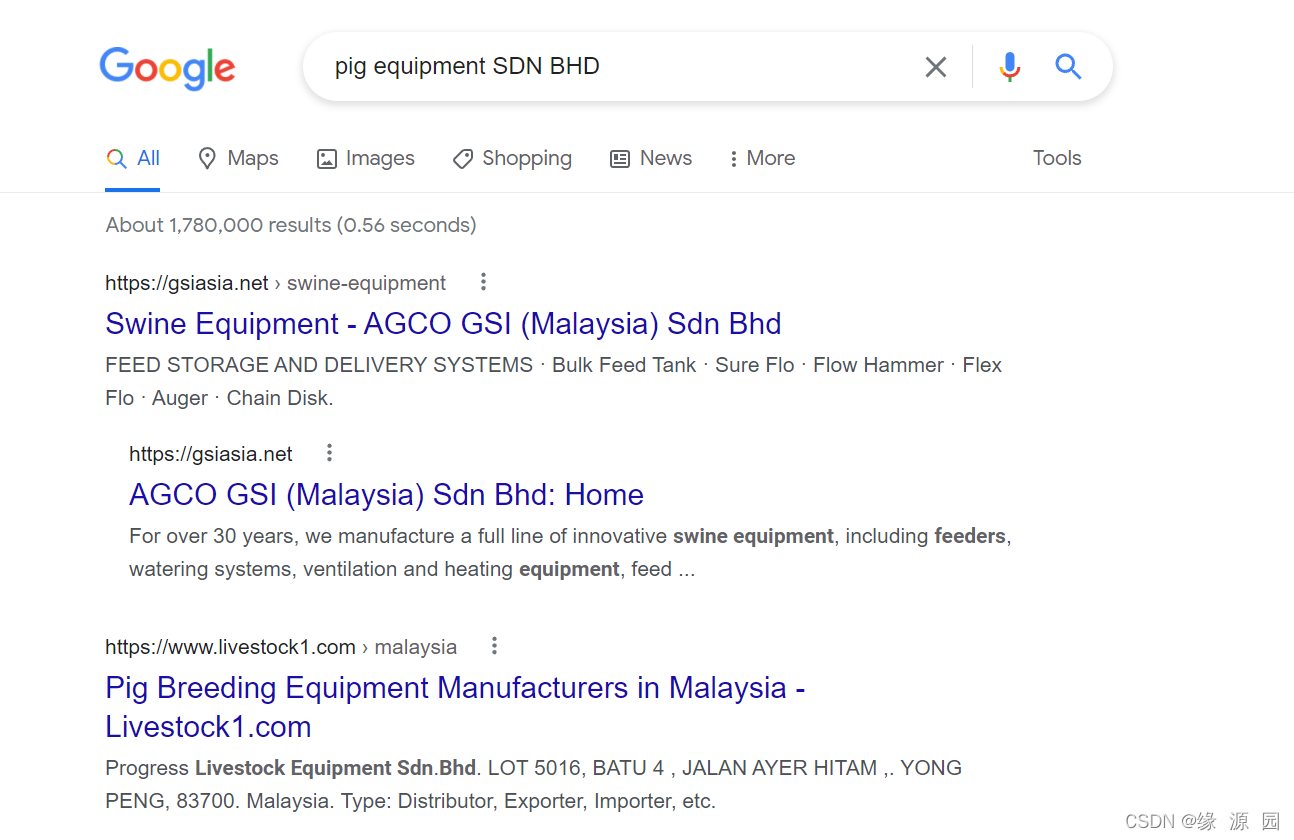Click the https://gsiasia.net URL of Home result
1294x840 pixels.
click(211, 454)
